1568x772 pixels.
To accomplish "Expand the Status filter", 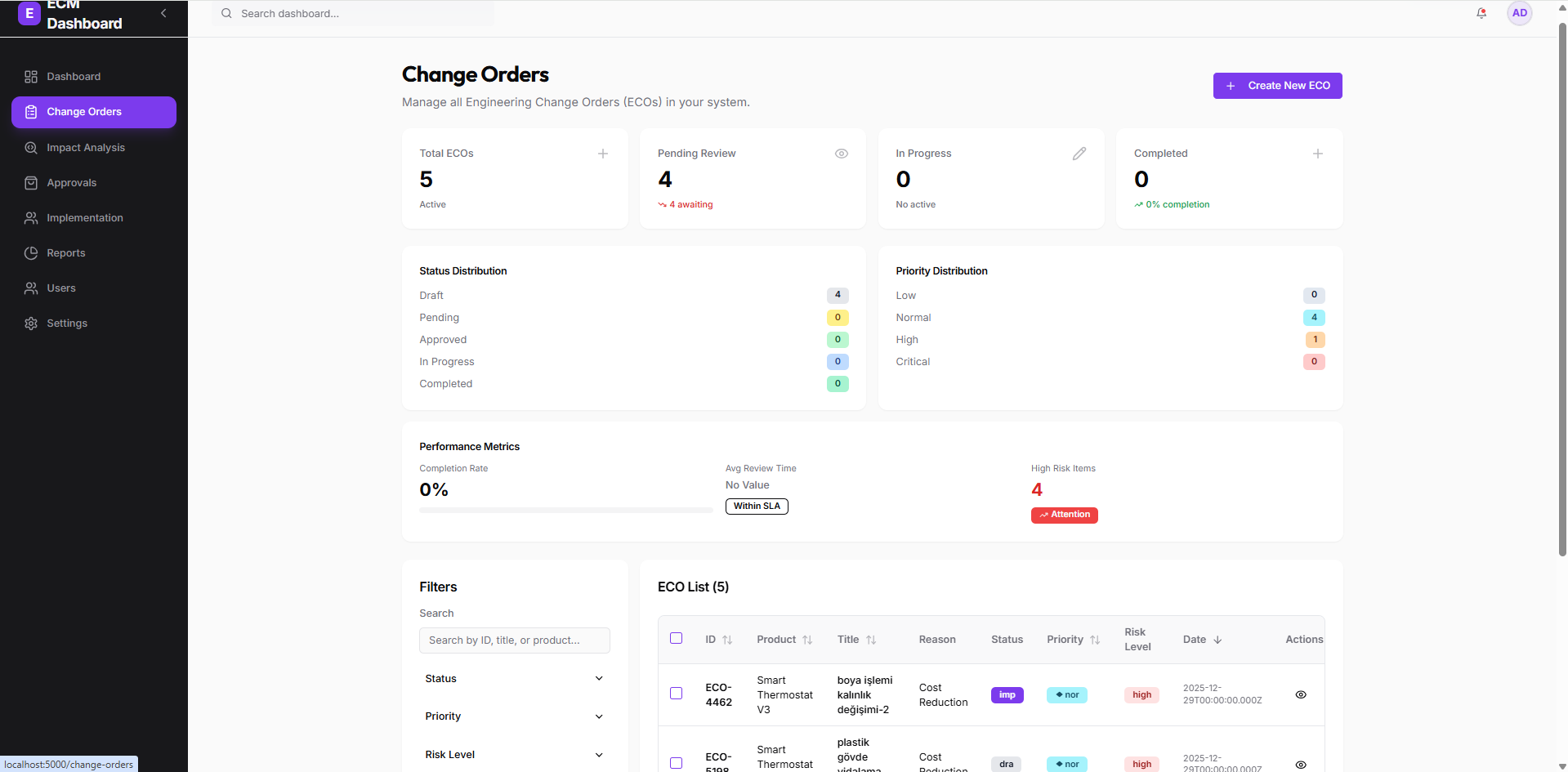I will pos(514,678).
